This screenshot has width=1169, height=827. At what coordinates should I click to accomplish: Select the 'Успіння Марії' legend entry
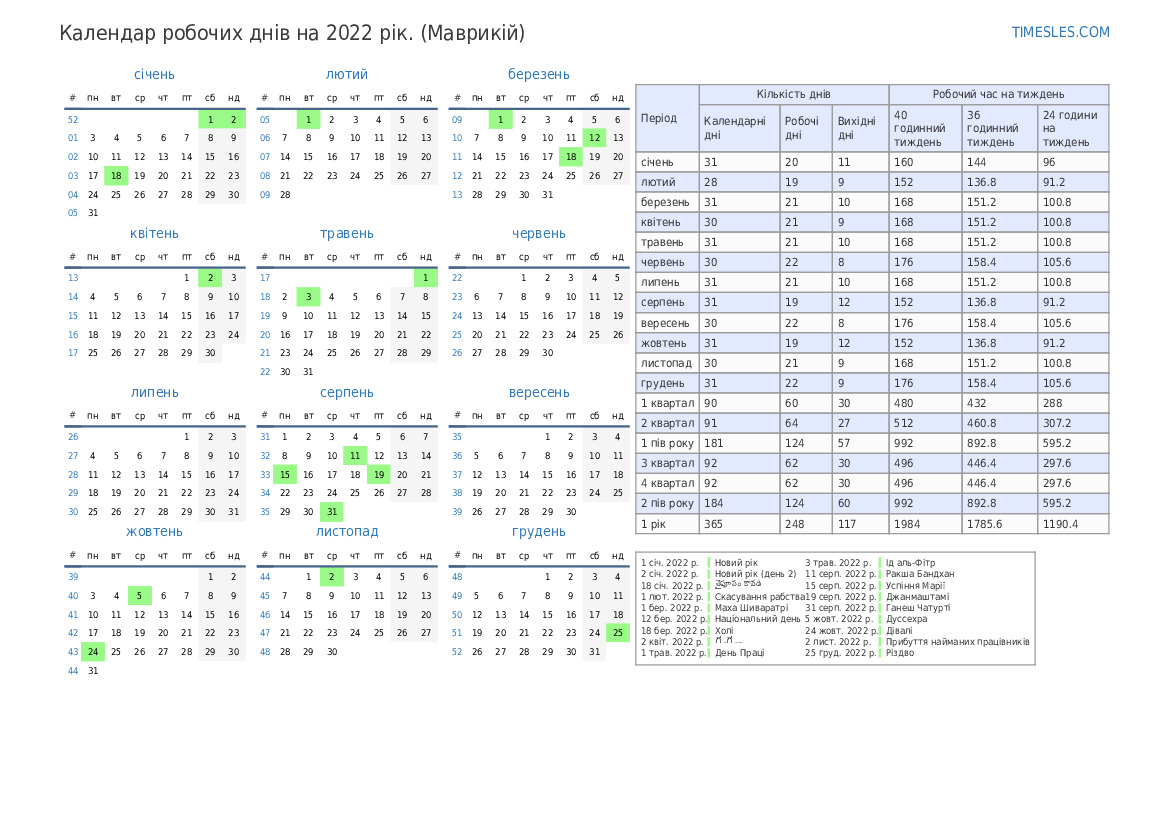tap(915, 585)
